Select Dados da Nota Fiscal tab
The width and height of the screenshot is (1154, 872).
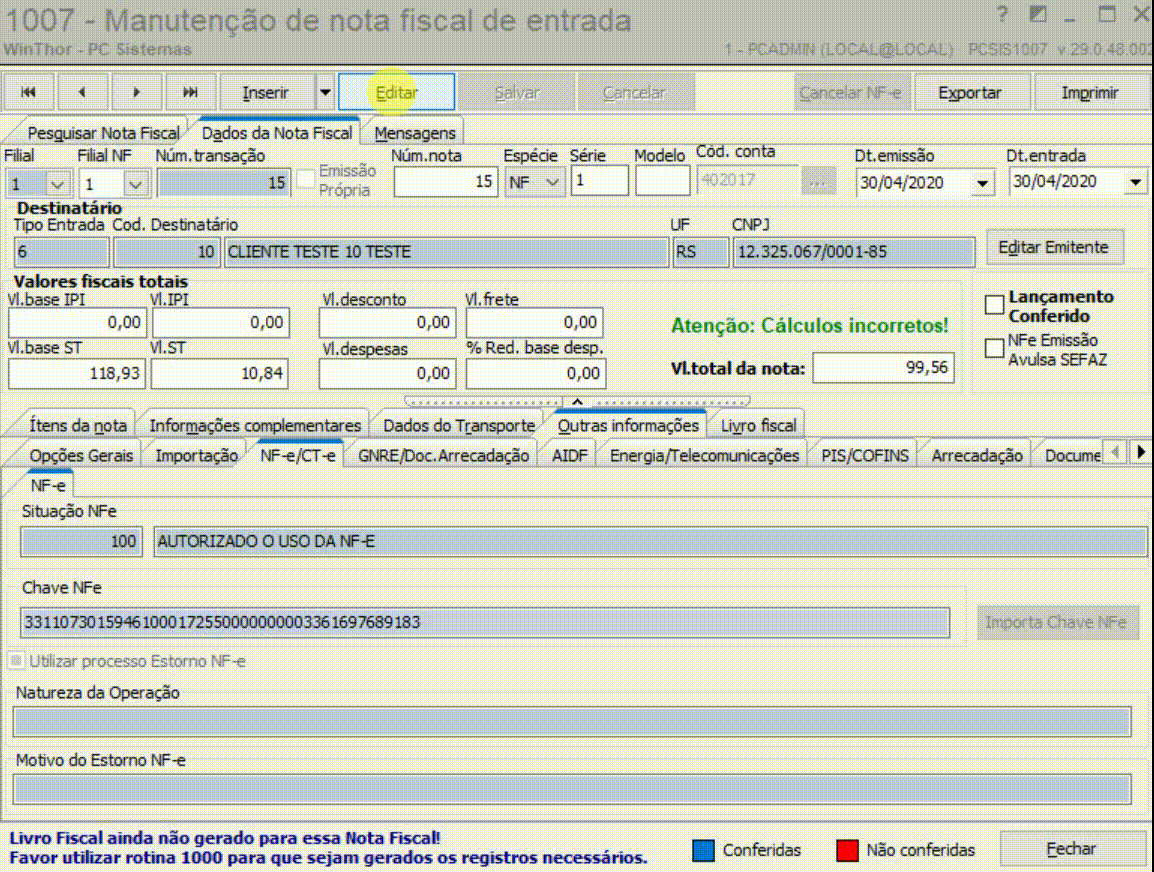(x=277, y=133)
